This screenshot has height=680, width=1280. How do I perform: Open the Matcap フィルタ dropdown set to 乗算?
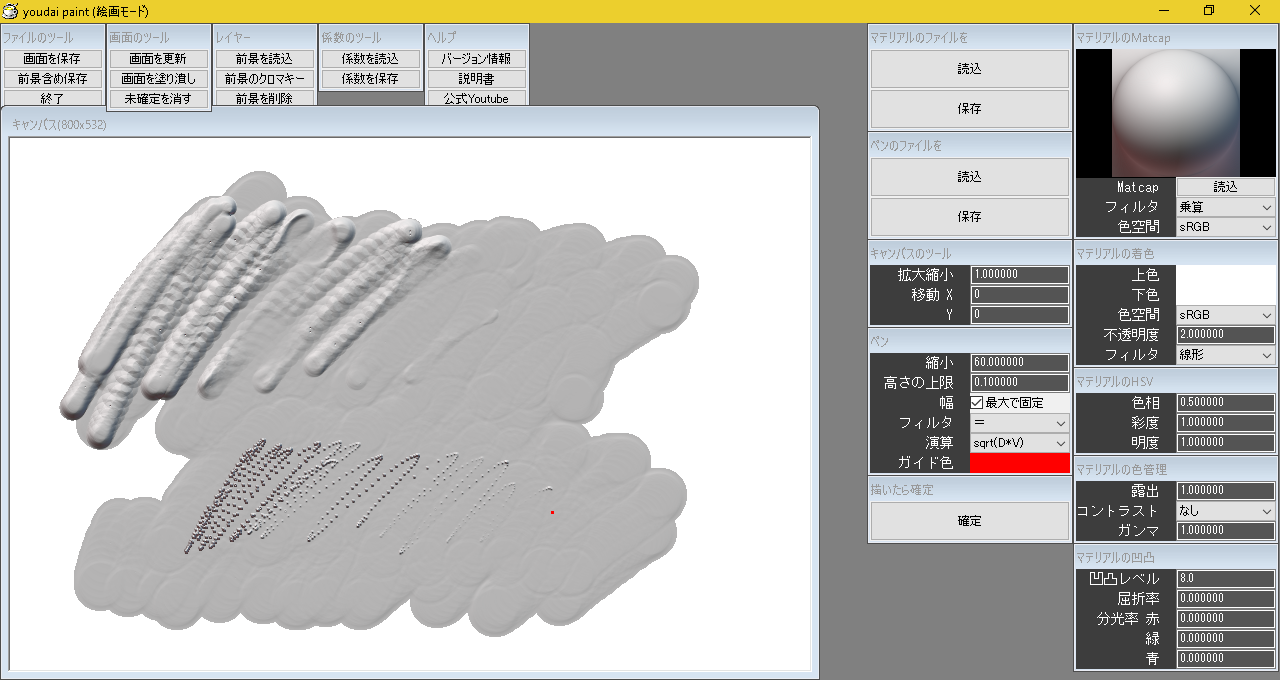coord(1225,207)
